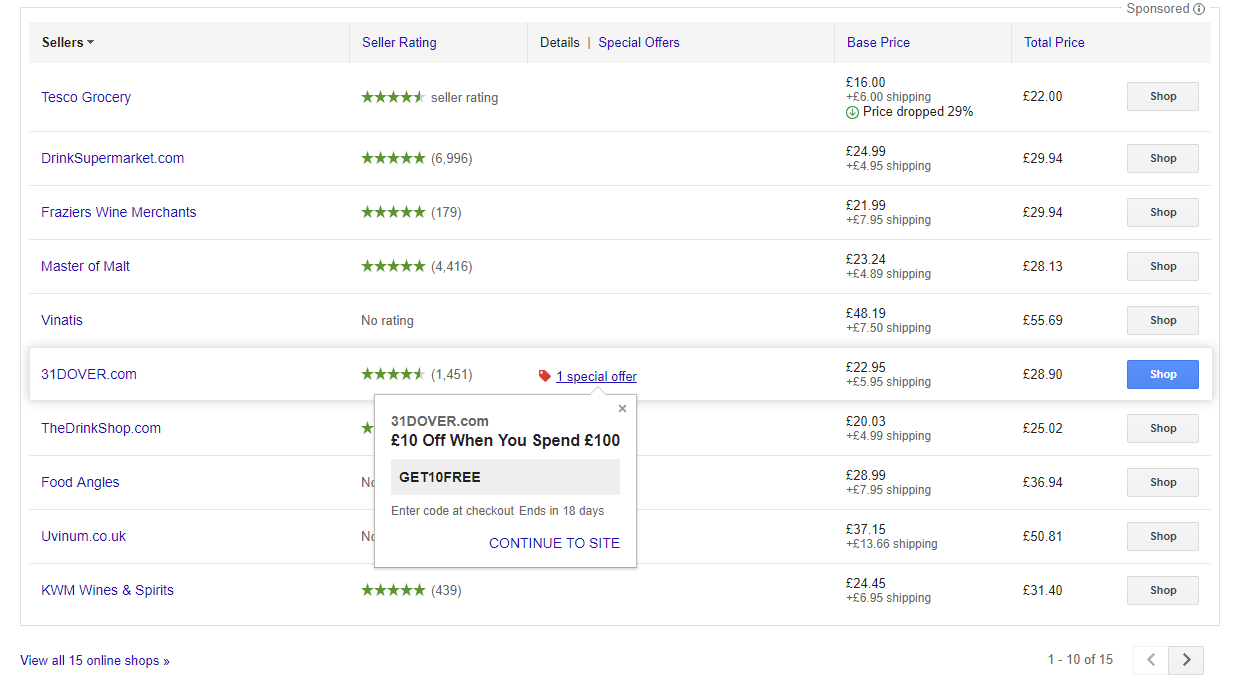Open TheDrinkShop.com seller link
This screenshot has height=684, width=1242.
pos(101,428)
